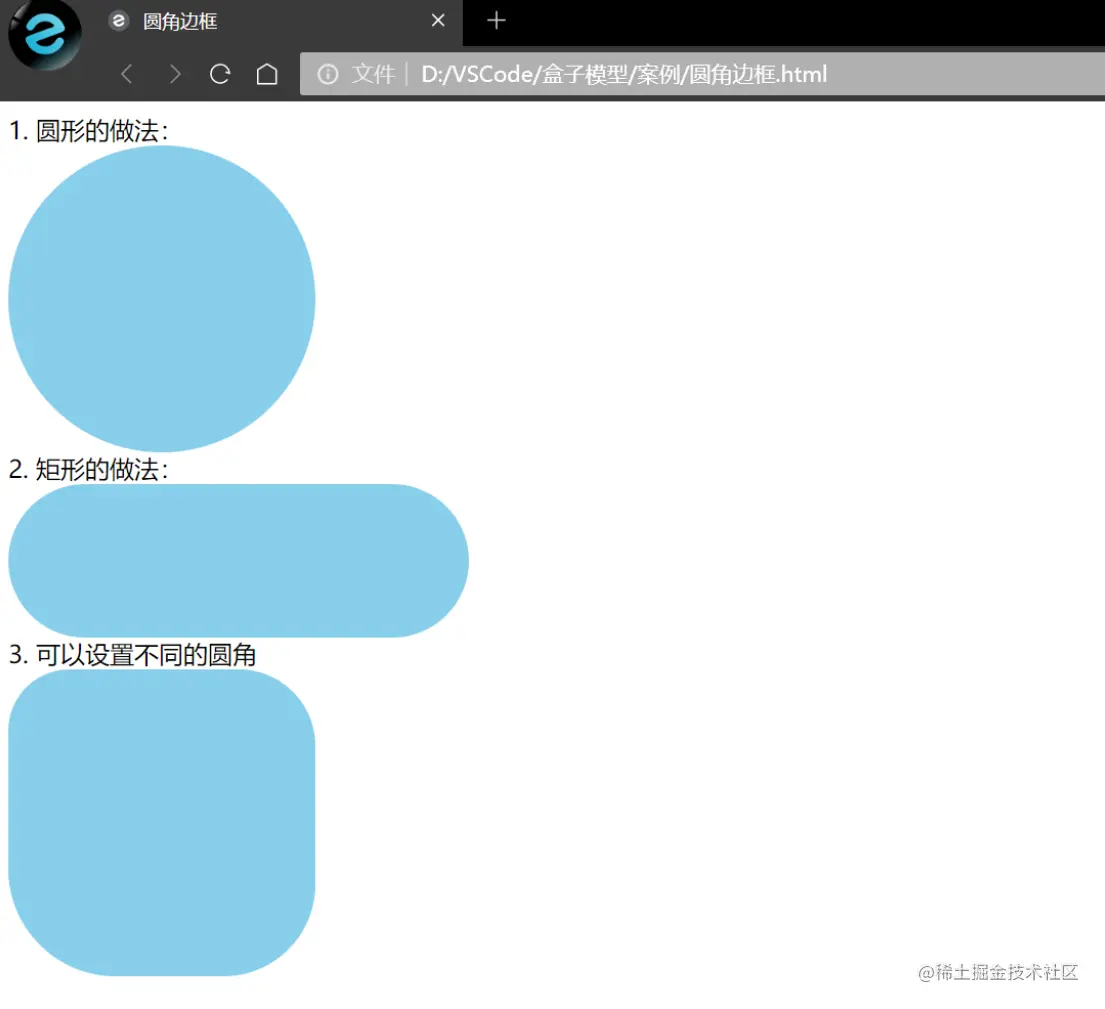Click the 文件 label in address bar
Screen dimensions: 1105x1009
[374, 74]
